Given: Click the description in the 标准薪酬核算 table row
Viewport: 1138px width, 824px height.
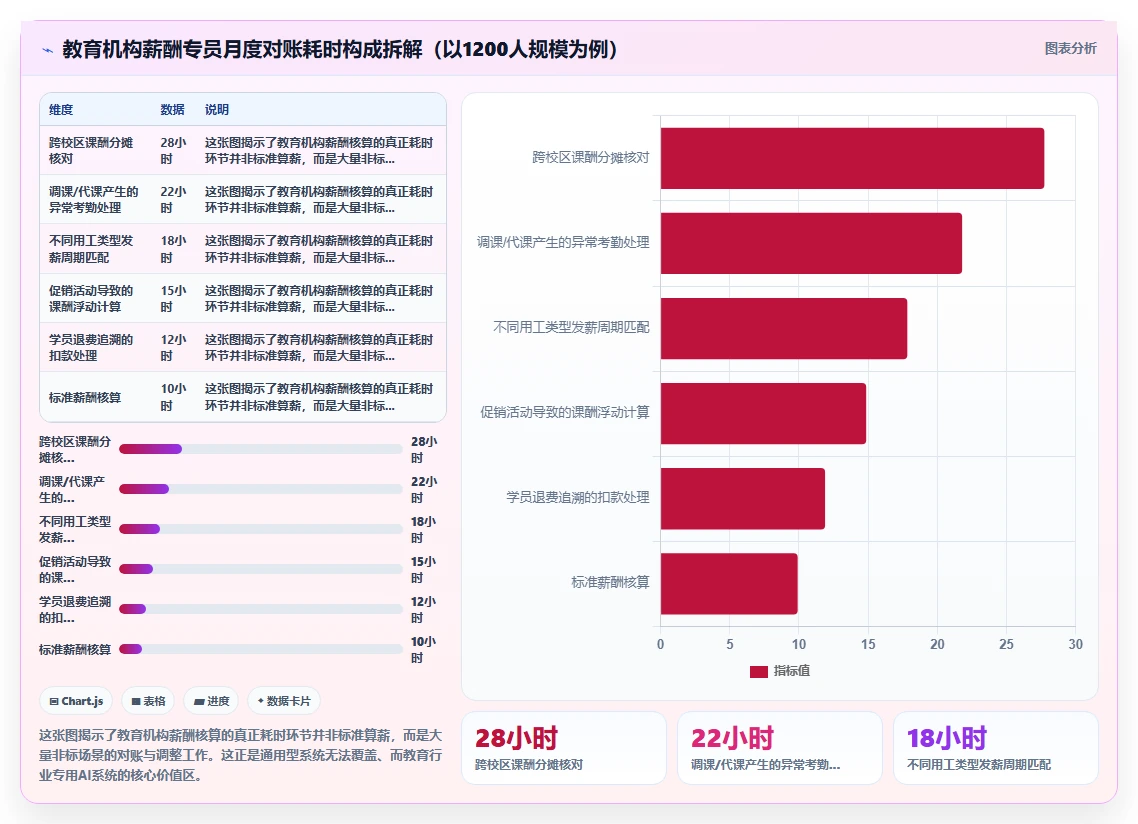Looking at the screenshot, I should pyautogui.click(x=319, y=397).
